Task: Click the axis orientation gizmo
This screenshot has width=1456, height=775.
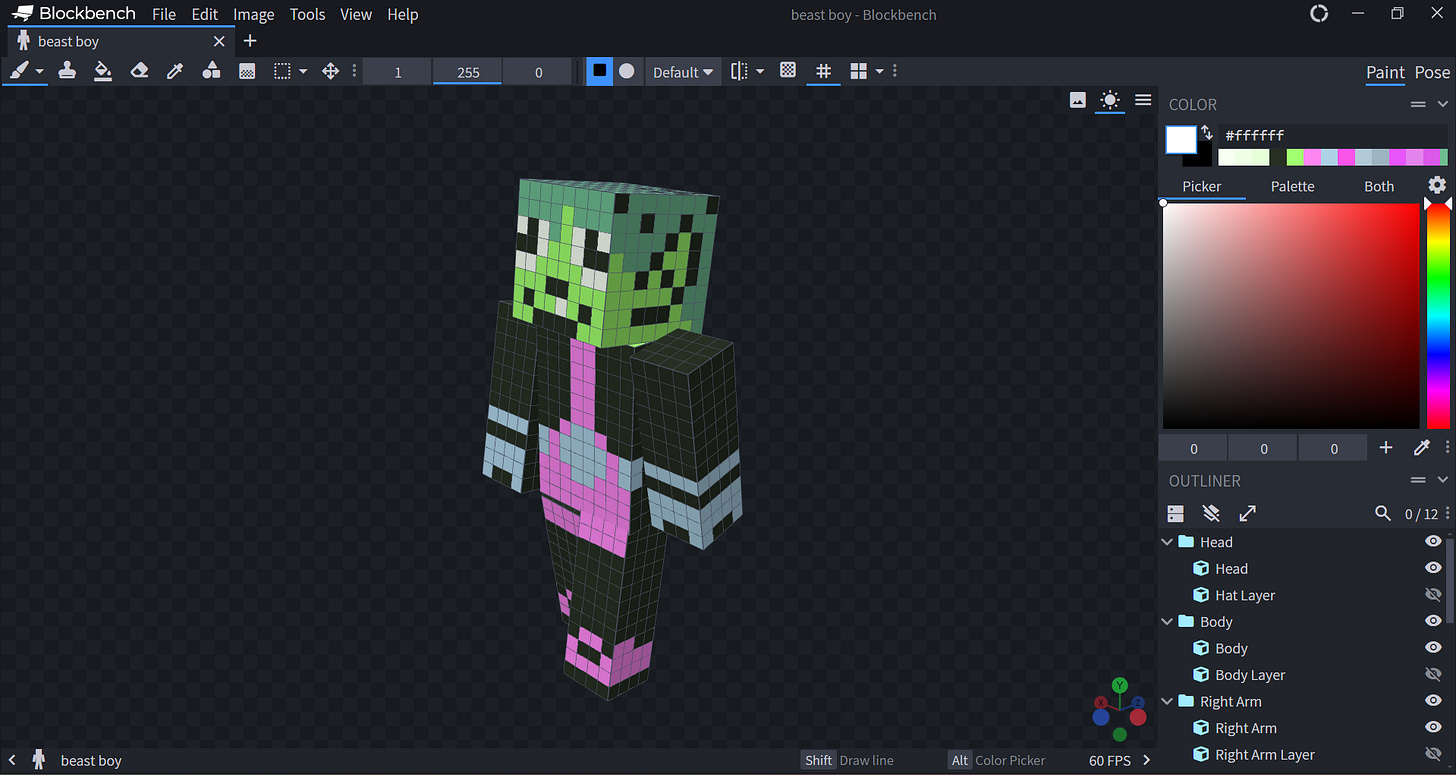Action: 1120,709
